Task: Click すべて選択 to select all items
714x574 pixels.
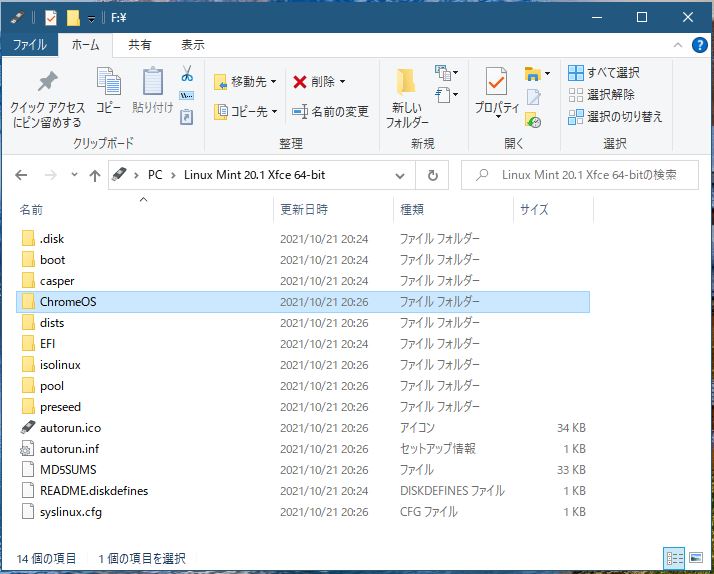Action: click(x=604, y=73)
